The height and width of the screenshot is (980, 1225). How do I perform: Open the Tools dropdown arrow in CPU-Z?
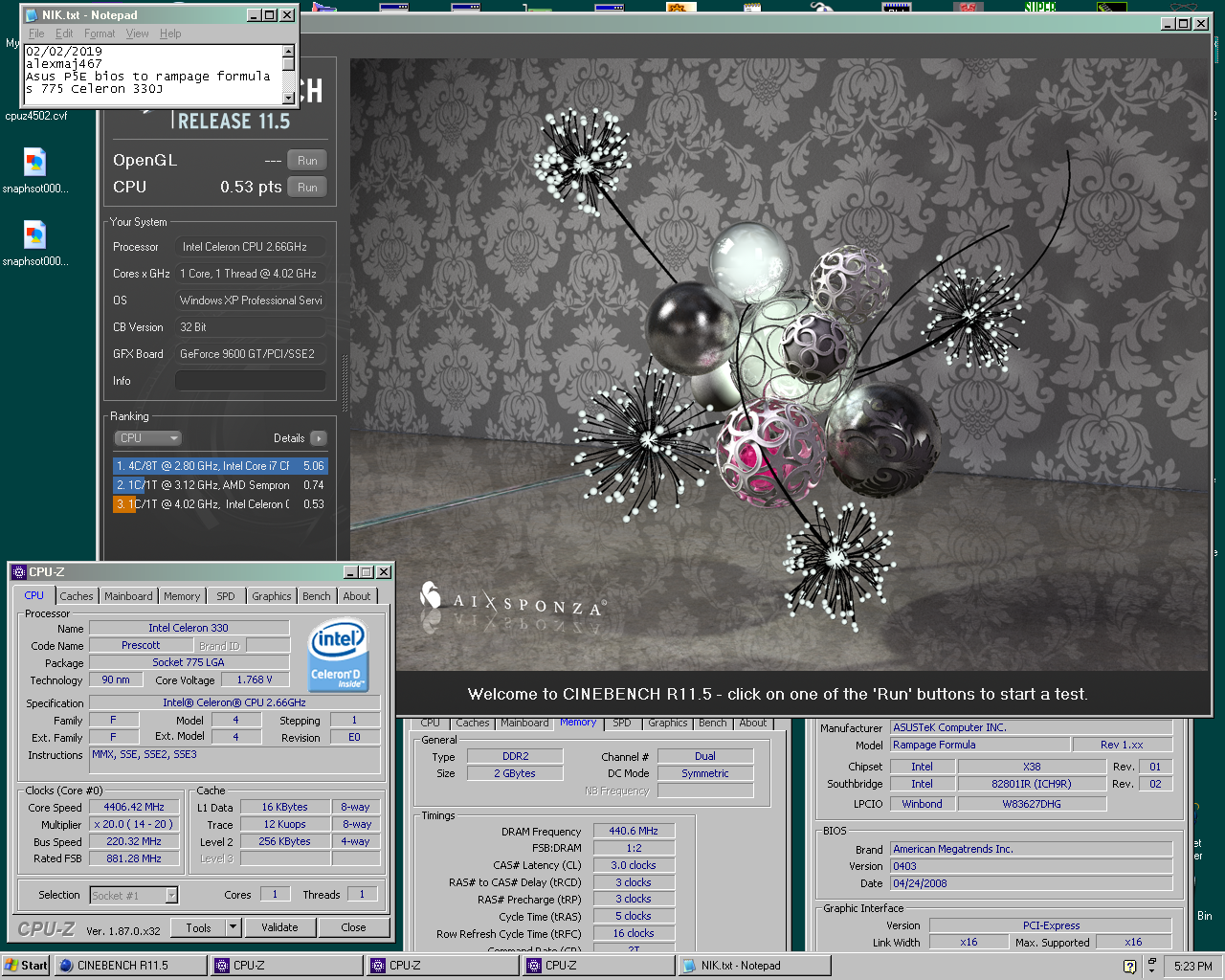[233, 927]
